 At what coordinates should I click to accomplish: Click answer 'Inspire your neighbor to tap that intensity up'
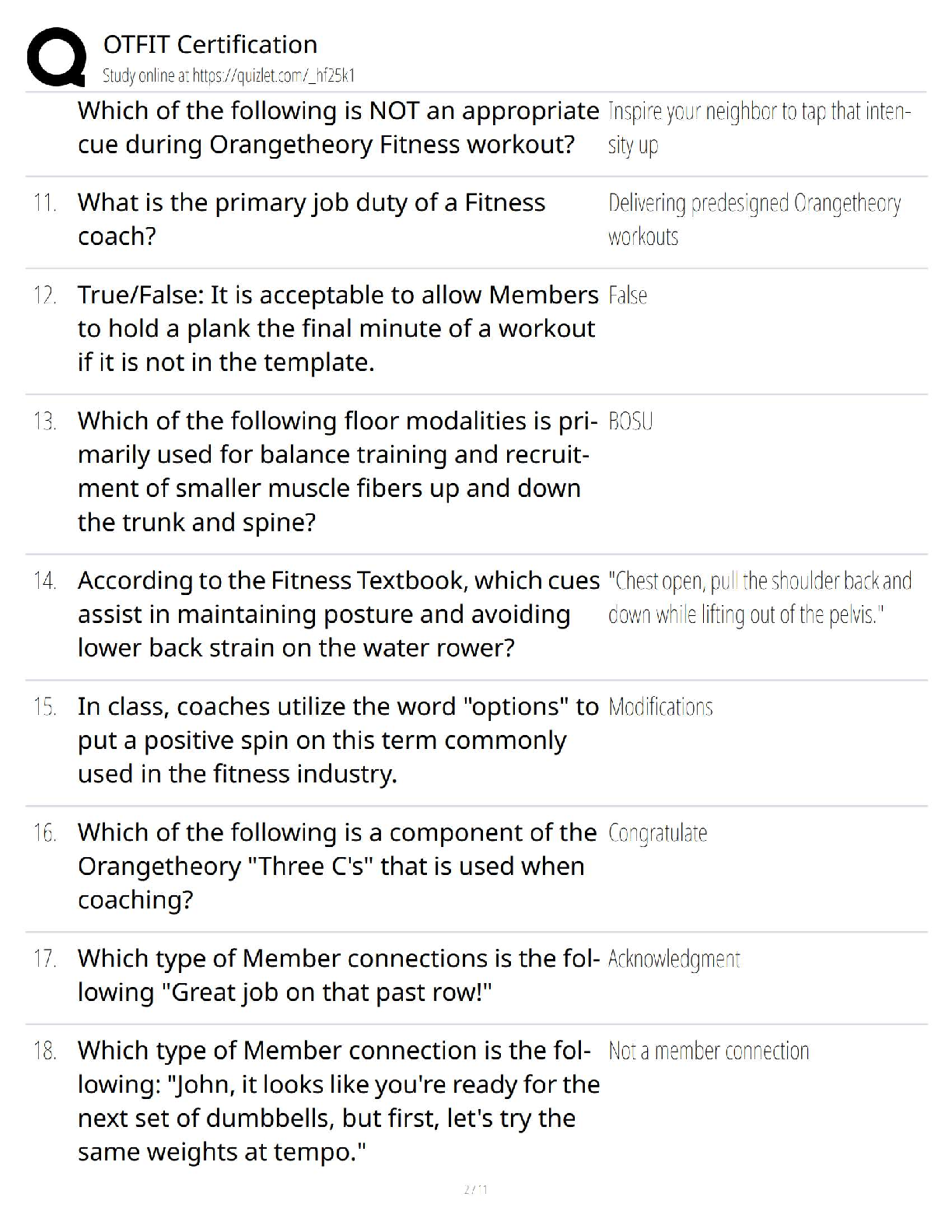pyautogui.click(x=758, y=128)
